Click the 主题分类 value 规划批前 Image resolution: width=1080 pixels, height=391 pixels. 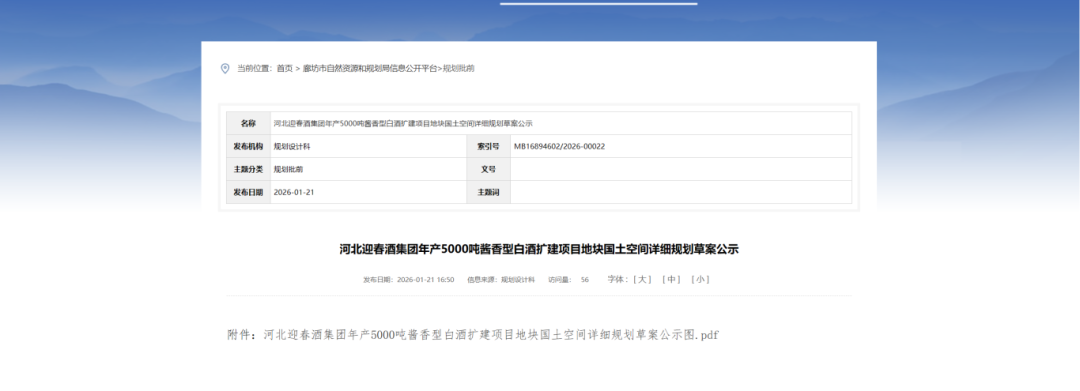[x=288, y=169]
